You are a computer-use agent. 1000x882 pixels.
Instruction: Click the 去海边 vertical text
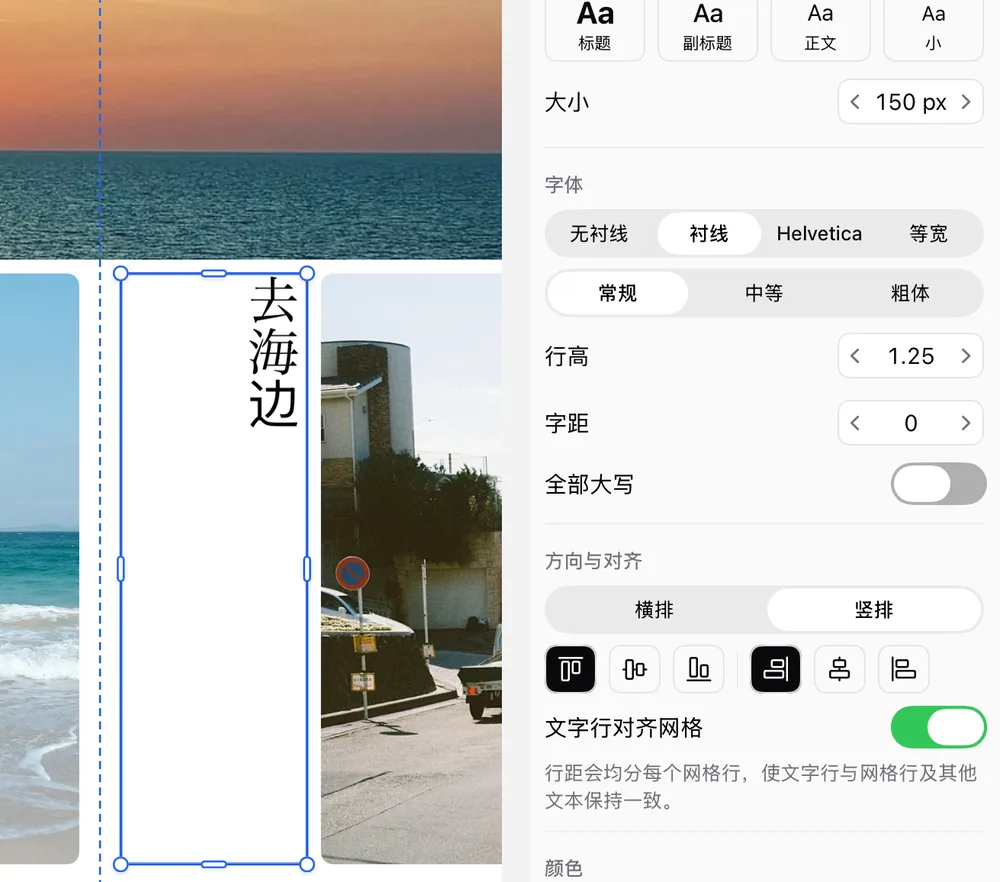[x=274, y=351]
